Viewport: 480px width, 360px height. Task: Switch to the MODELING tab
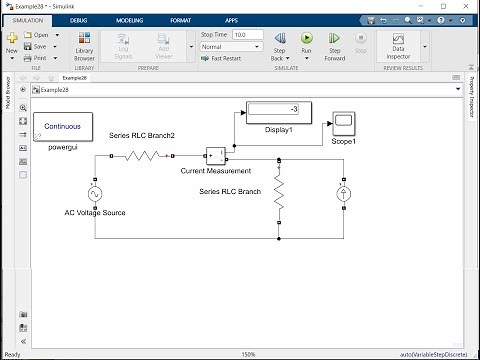click(129, 20)
